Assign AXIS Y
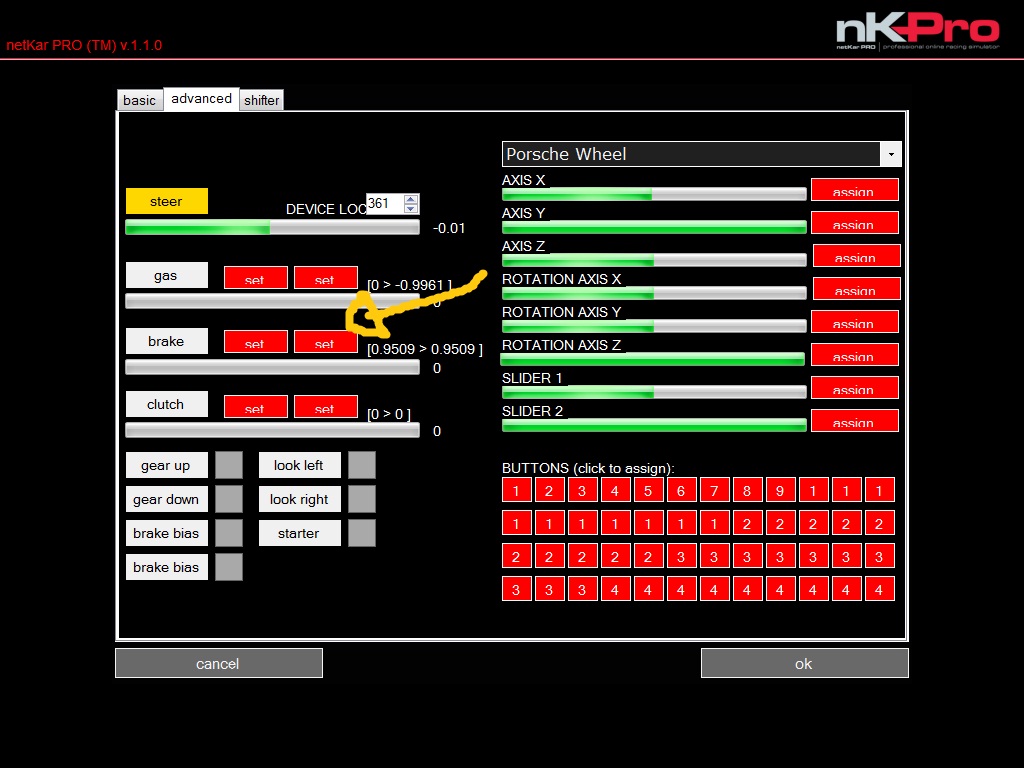The height and width of the screenshot is (768, 1024). (855, 223)
